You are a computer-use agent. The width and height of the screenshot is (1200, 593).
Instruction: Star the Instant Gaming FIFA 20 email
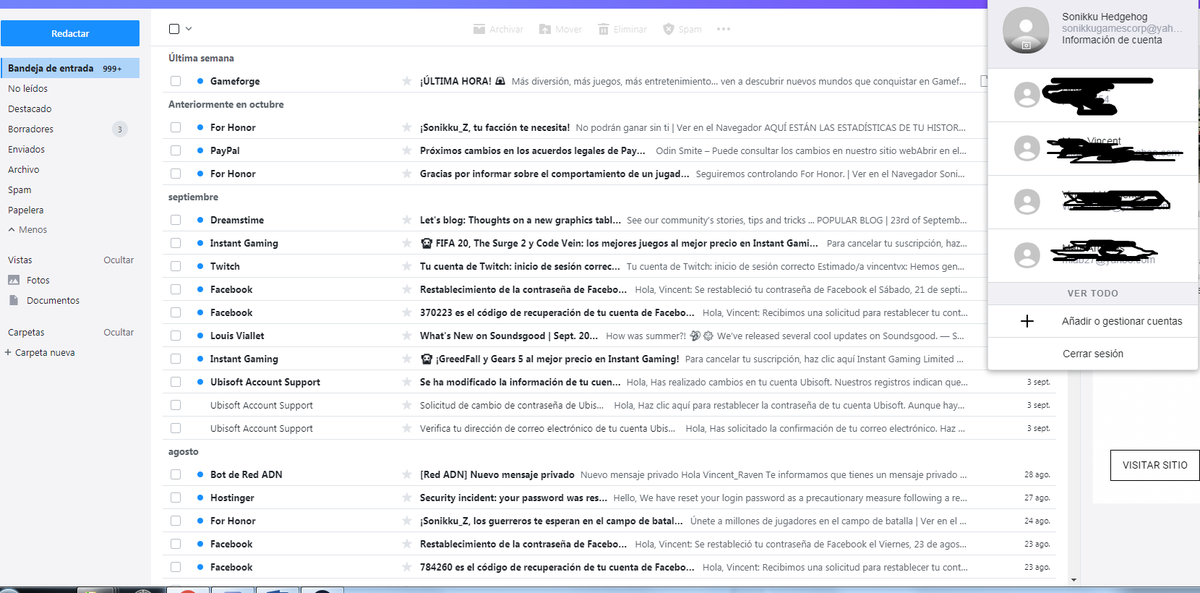(x=406, y=244)
